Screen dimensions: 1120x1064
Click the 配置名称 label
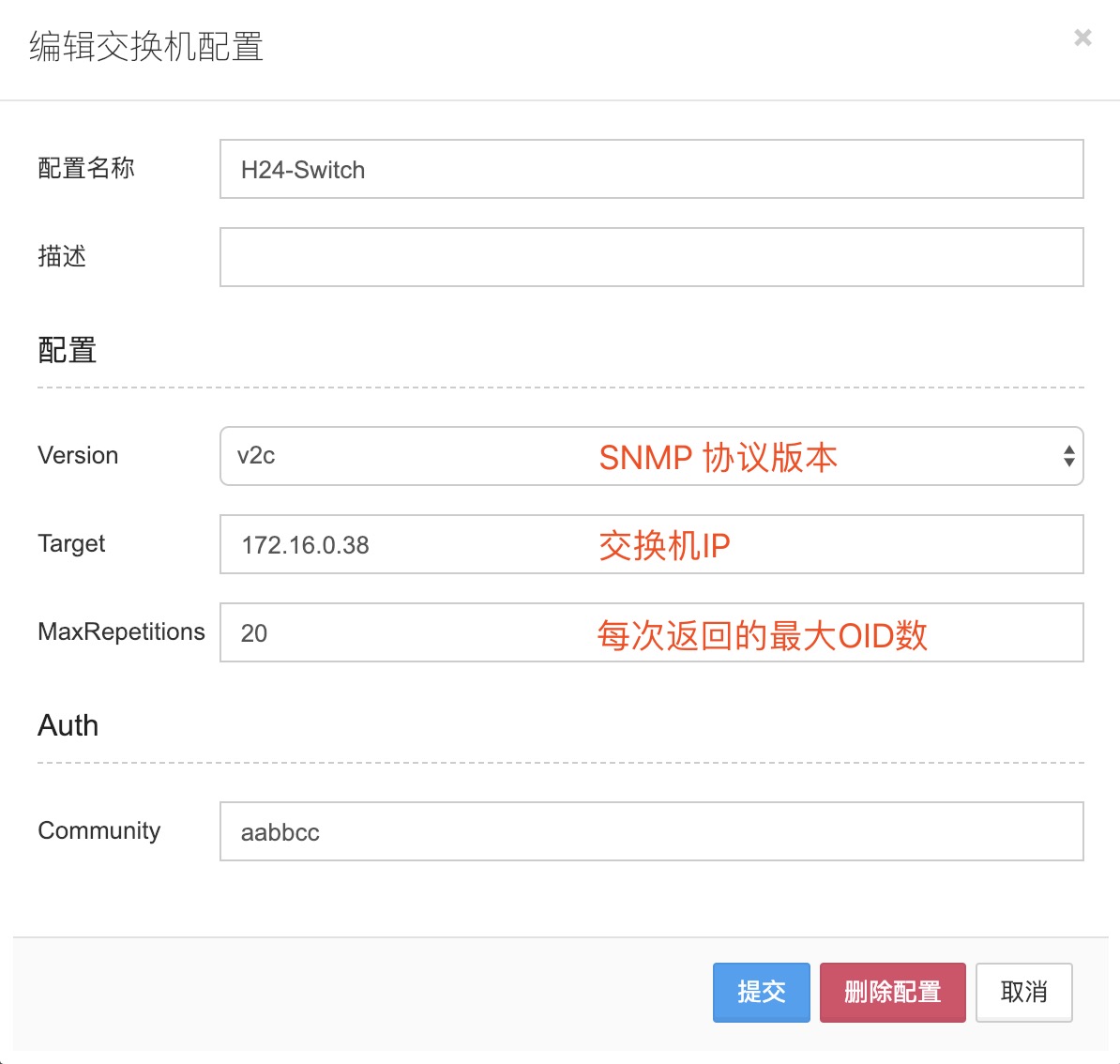(x=86, y=168)
